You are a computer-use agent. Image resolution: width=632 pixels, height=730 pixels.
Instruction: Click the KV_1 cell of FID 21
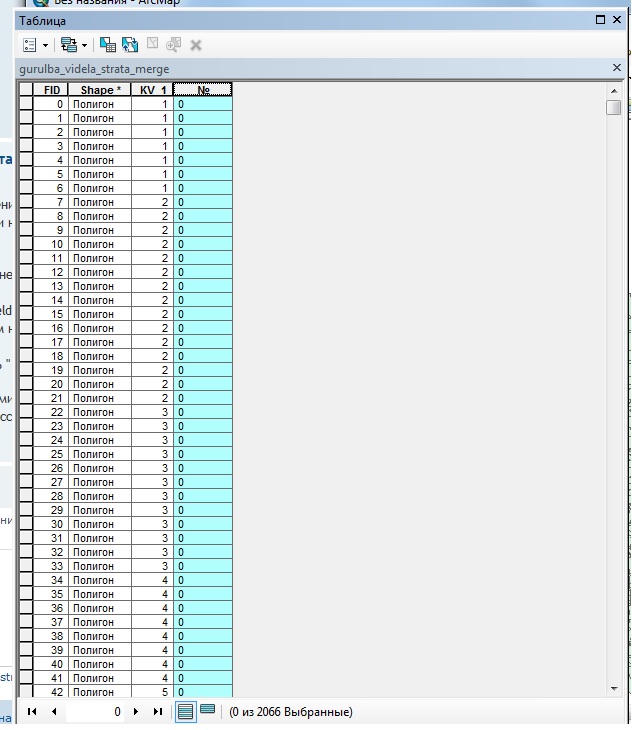pyautogui.click(x=153, y=398)
